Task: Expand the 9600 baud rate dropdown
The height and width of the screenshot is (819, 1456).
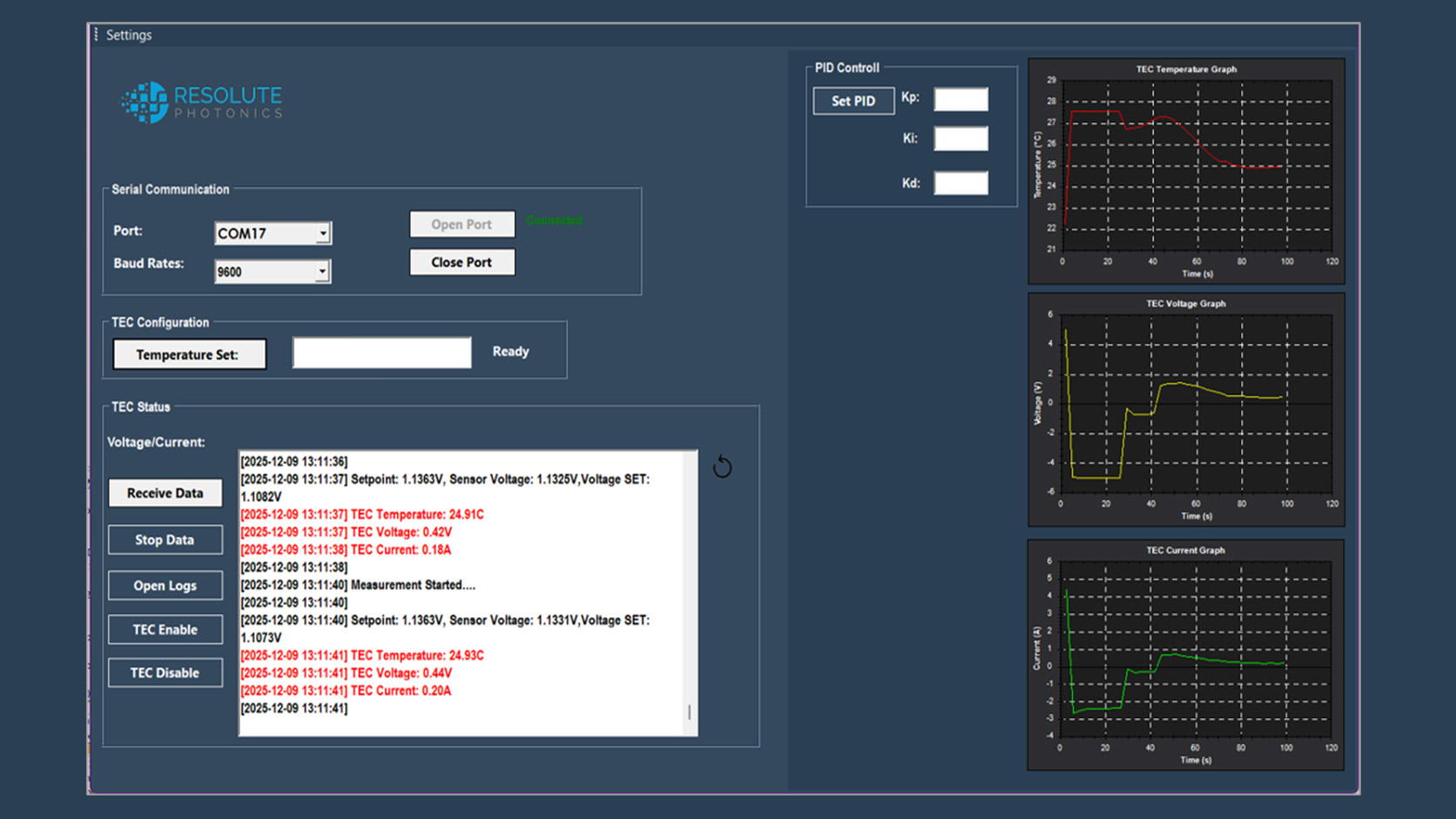Action: (322, 272)
